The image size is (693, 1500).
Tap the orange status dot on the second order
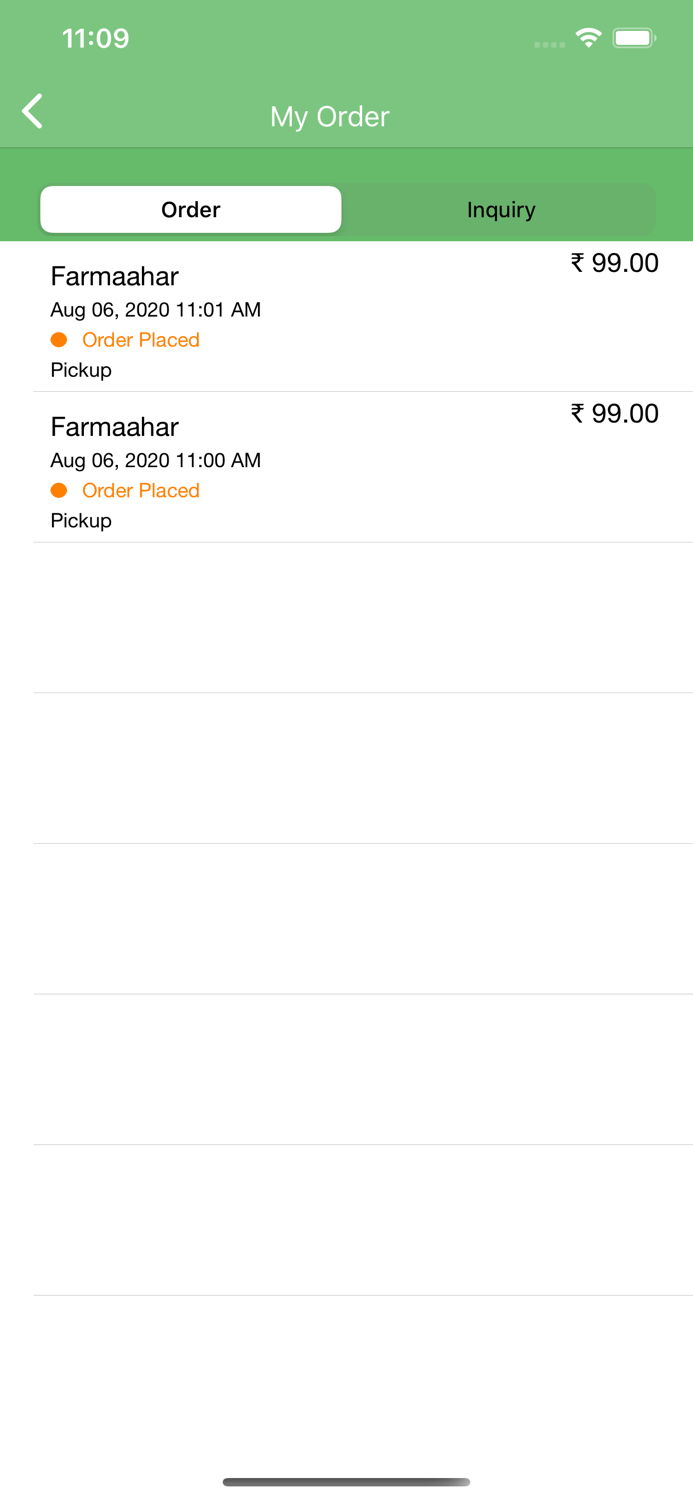(60, 490)
